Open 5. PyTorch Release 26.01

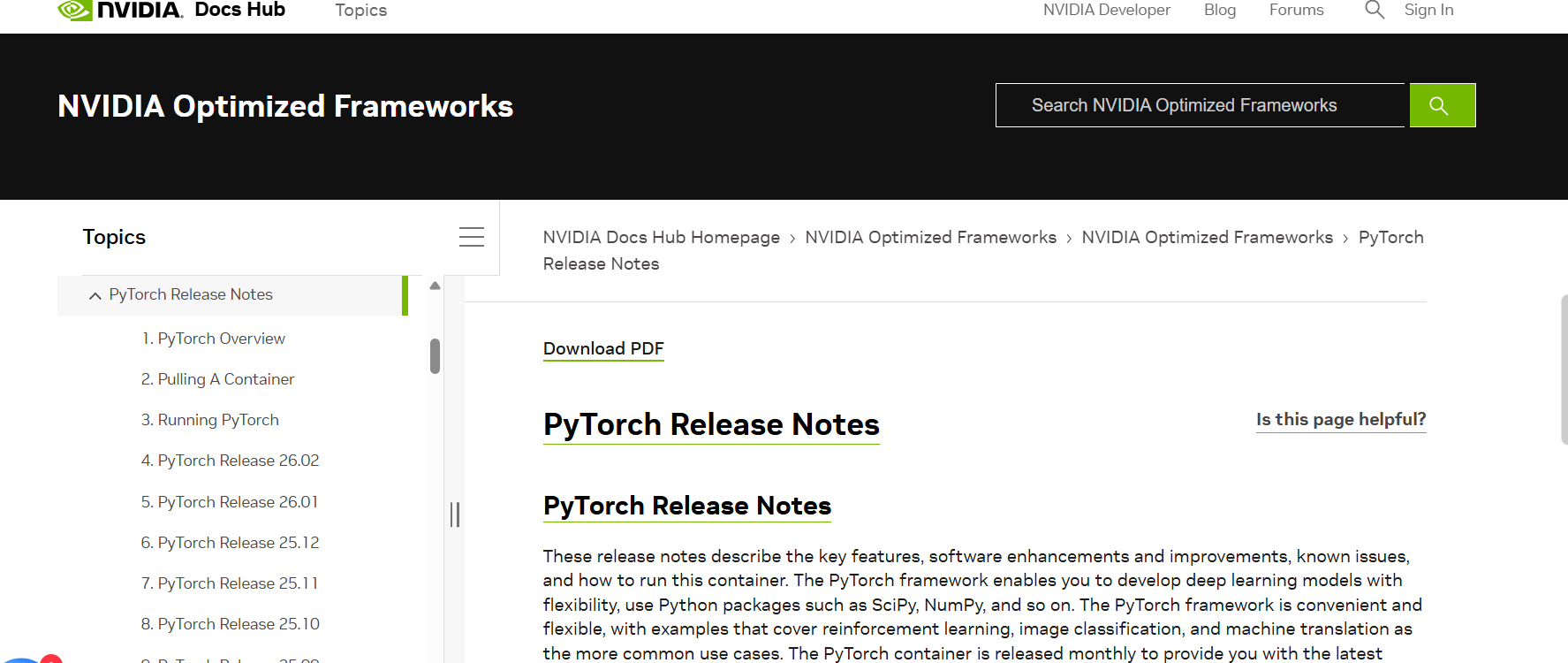pyautogui.click(x=230, y=502)
